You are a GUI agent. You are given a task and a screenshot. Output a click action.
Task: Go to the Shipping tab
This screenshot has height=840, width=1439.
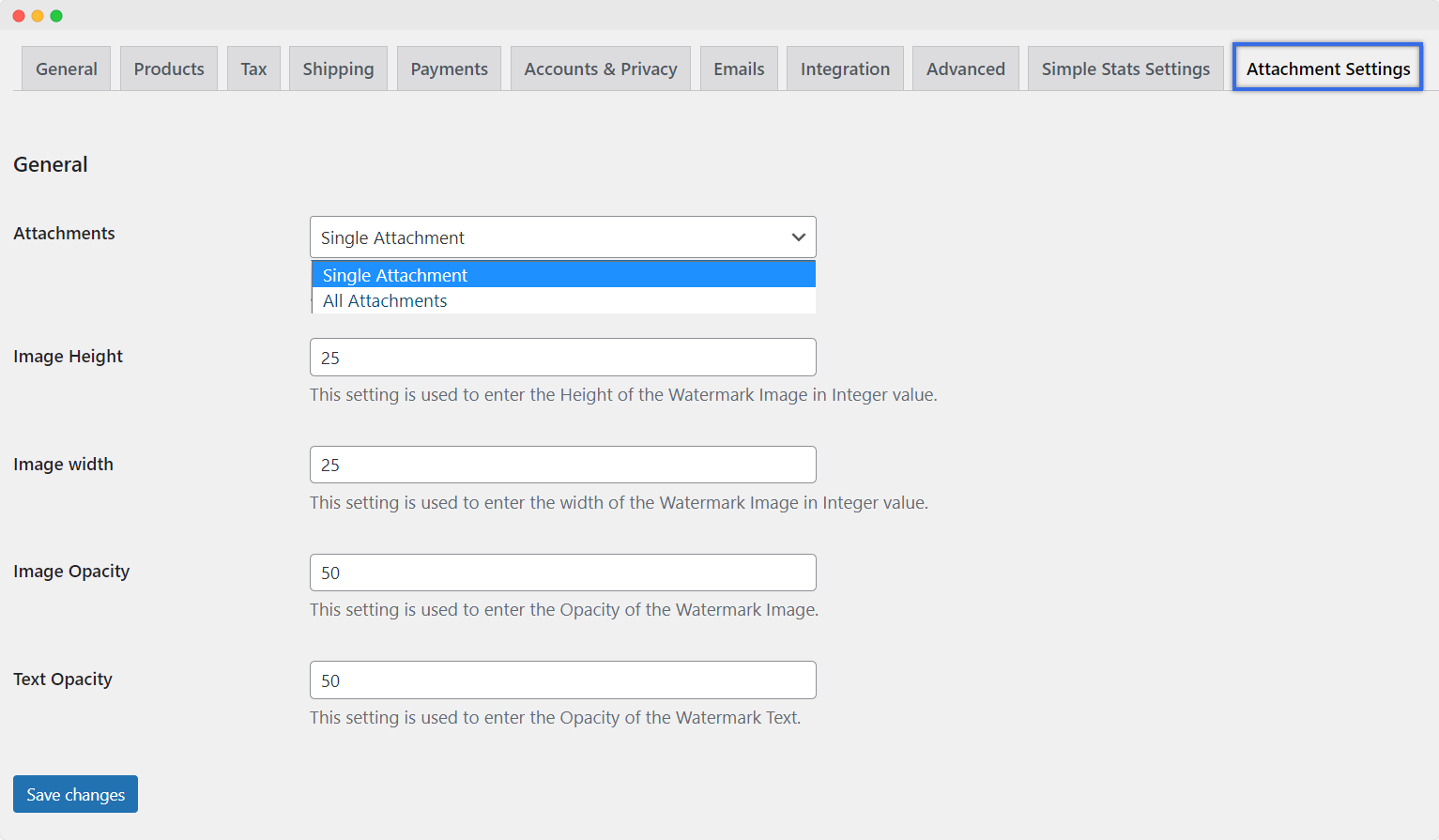pyautogui.click(x=338, y=69)
